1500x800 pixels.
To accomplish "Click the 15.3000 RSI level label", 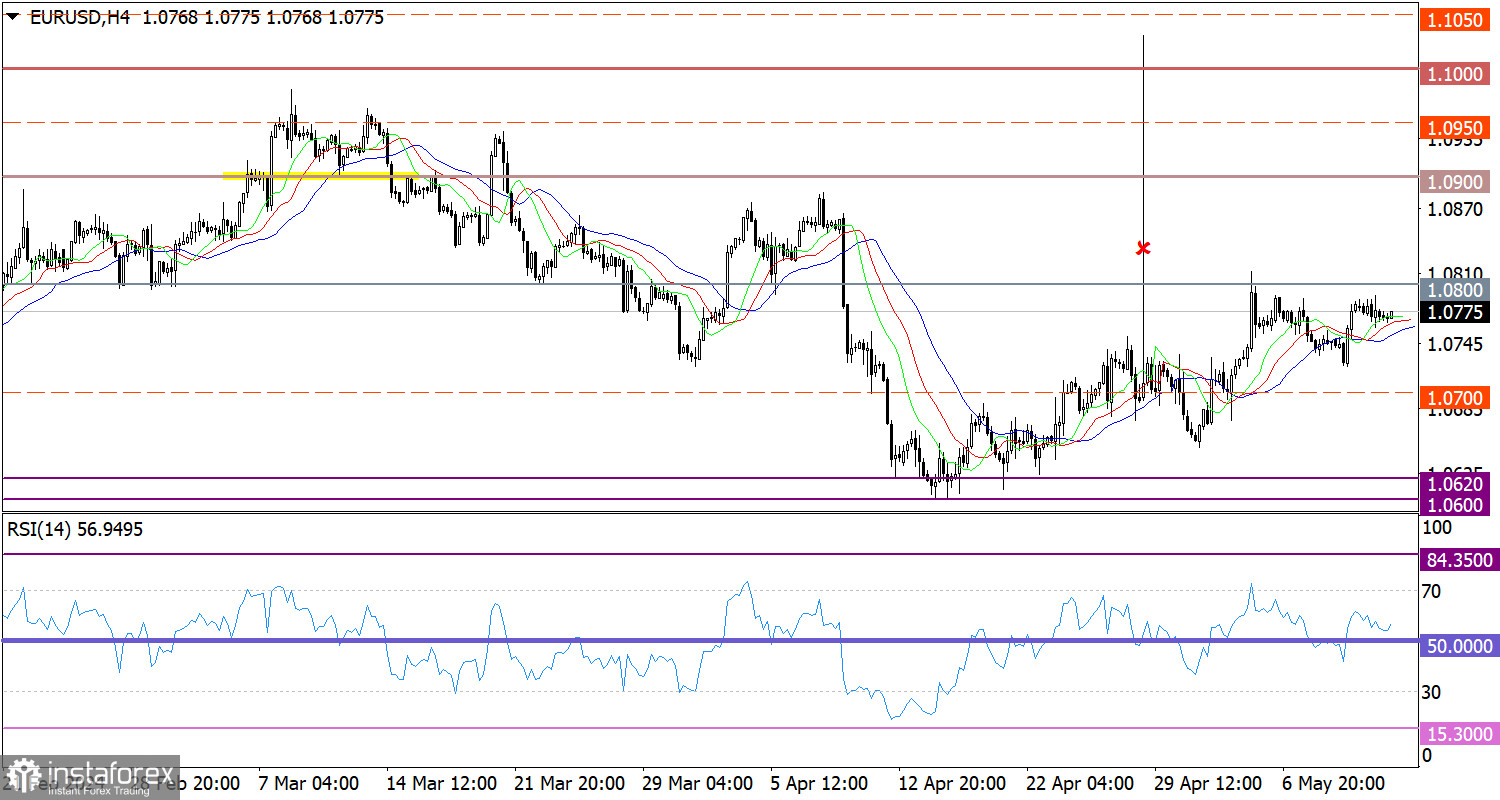I will coord(1460,734).
